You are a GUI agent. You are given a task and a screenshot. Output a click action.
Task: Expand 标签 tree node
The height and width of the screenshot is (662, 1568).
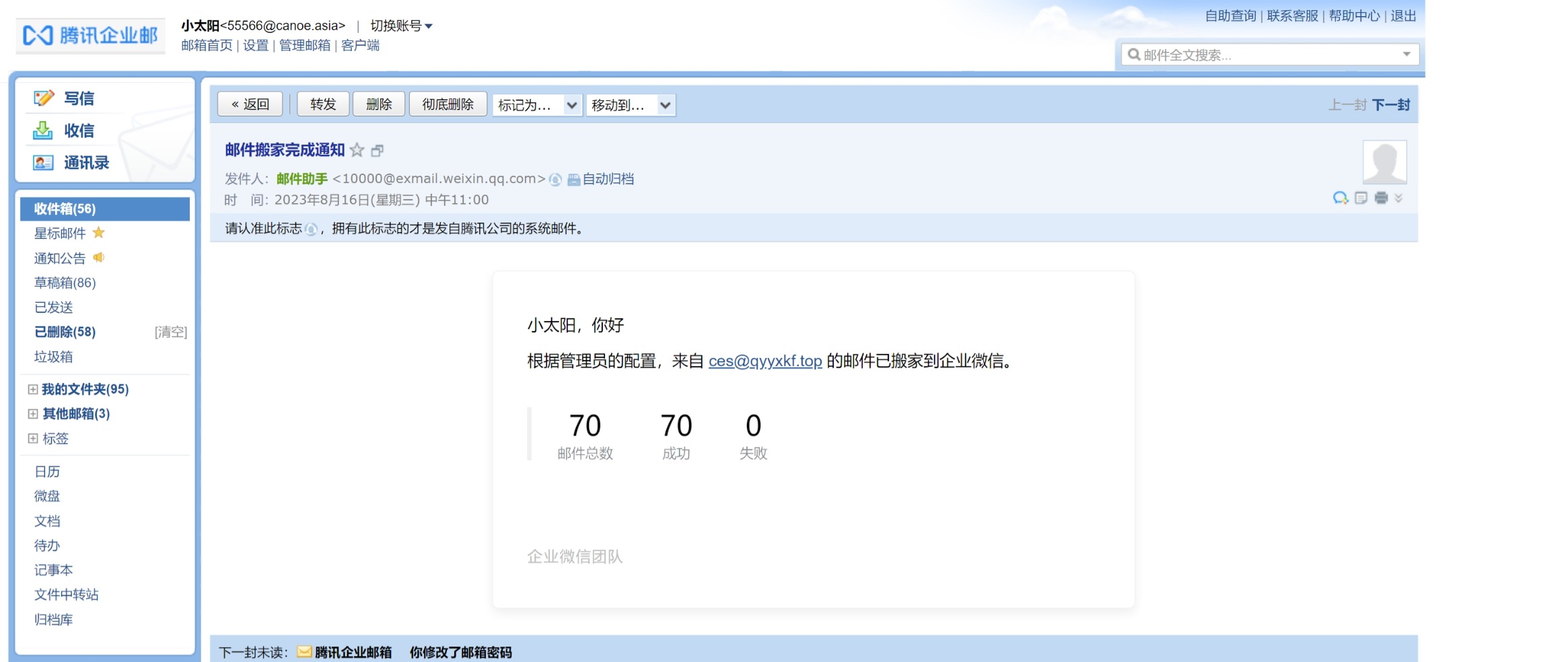click(32, 439)
